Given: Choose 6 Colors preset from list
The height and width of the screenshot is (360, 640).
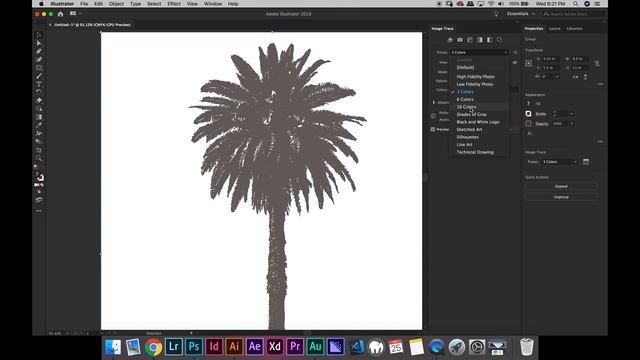Looking at the screenshot, I should 465,100.
